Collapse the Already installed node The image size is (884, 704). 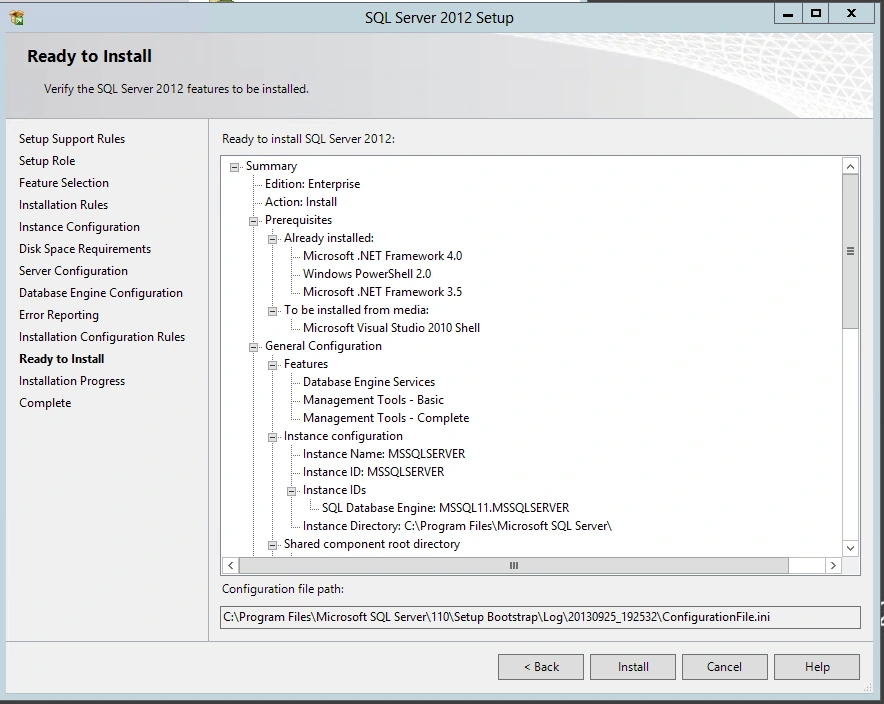[272, 239]
